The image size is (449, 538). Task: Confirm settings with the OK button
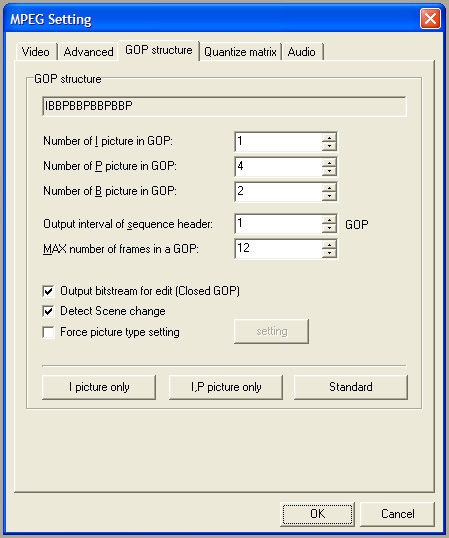[x=317, y=514]
